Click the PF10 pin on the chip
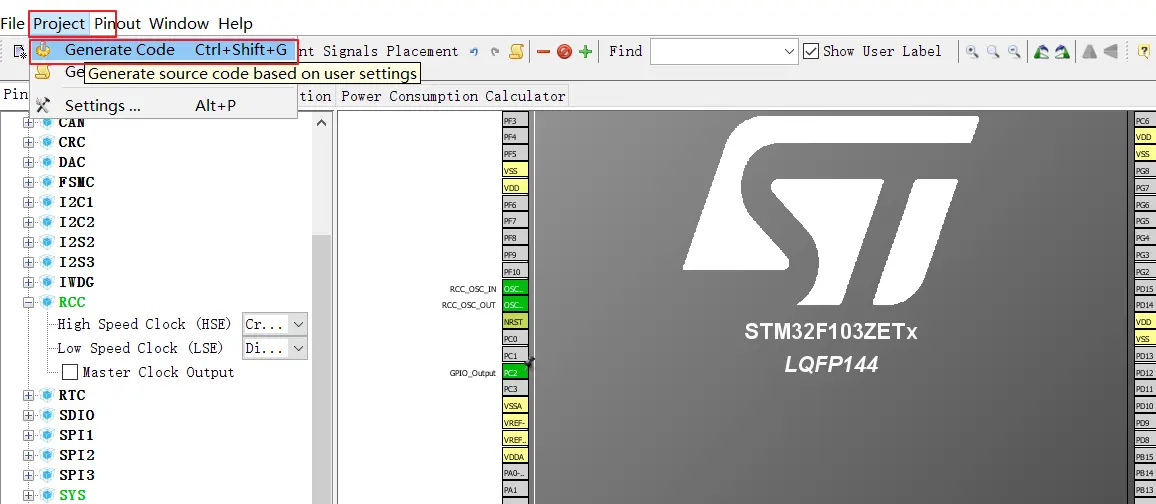The image size is (1156, 504). (x=515, y=271)
